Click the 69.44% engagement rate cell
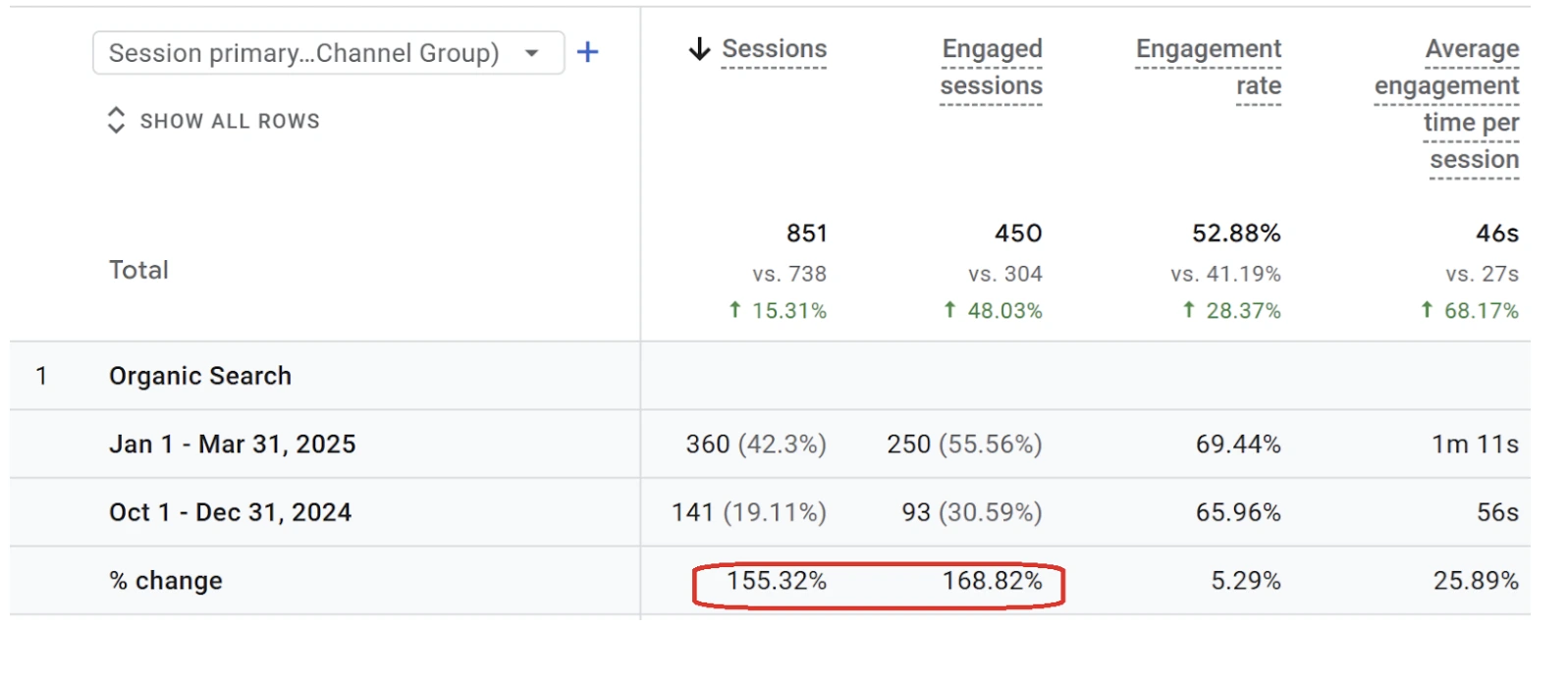Image resolution: width=1568 pixels, height=680 pixels. (1238, 445)
